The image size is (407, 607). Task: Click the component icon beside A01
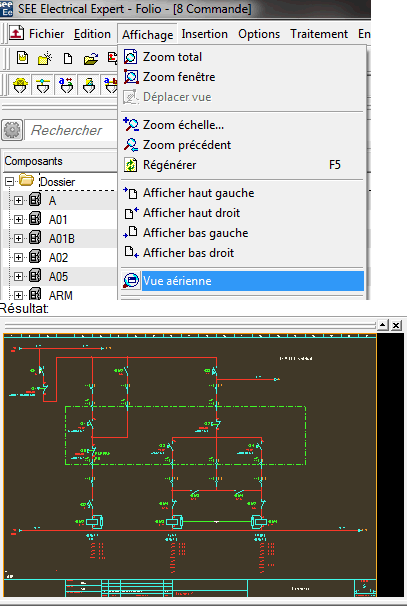[35, 219]
